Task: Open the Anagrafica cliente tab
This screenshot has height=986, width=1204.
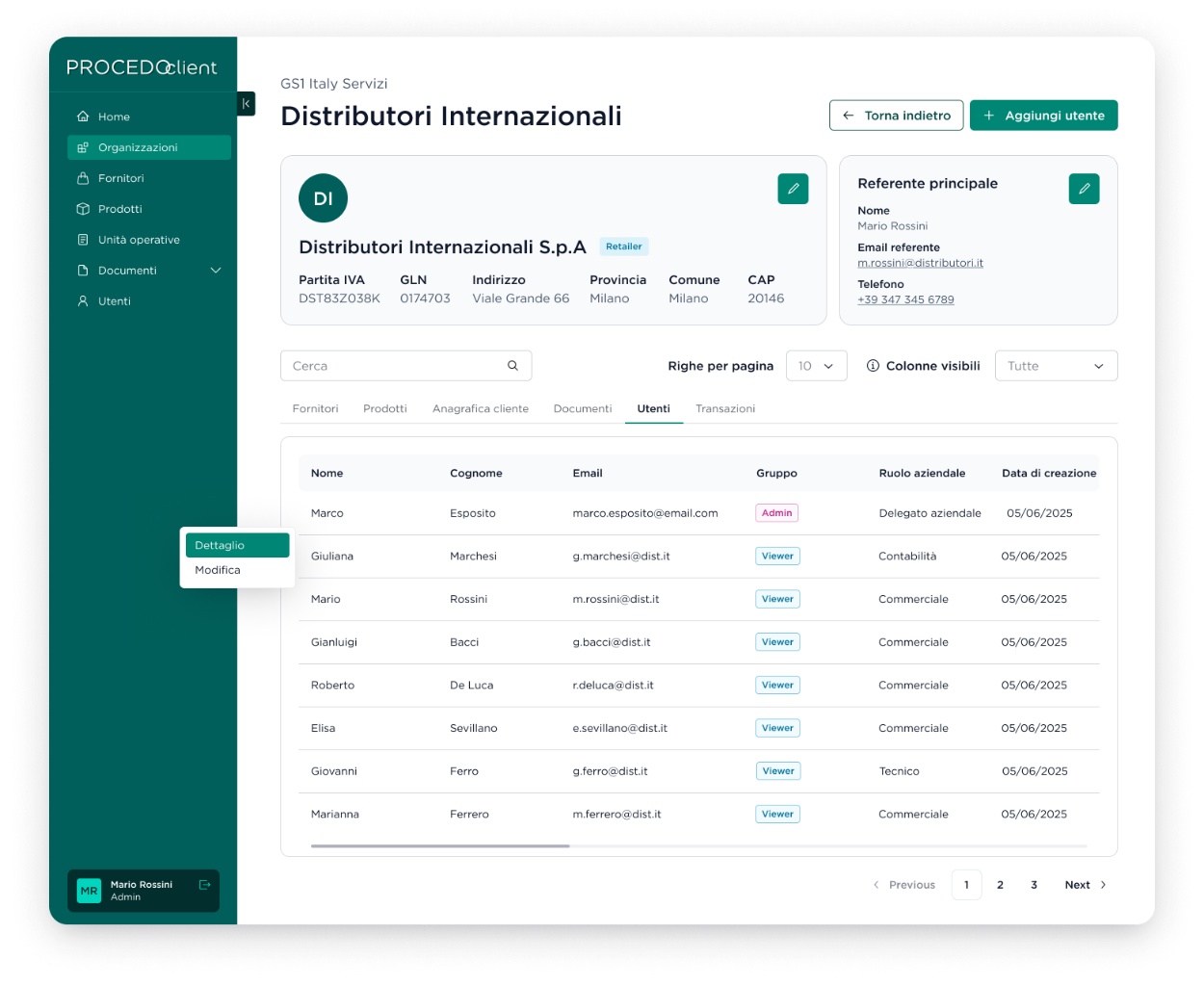Action: pyautogui.click(x=481, y=408)
